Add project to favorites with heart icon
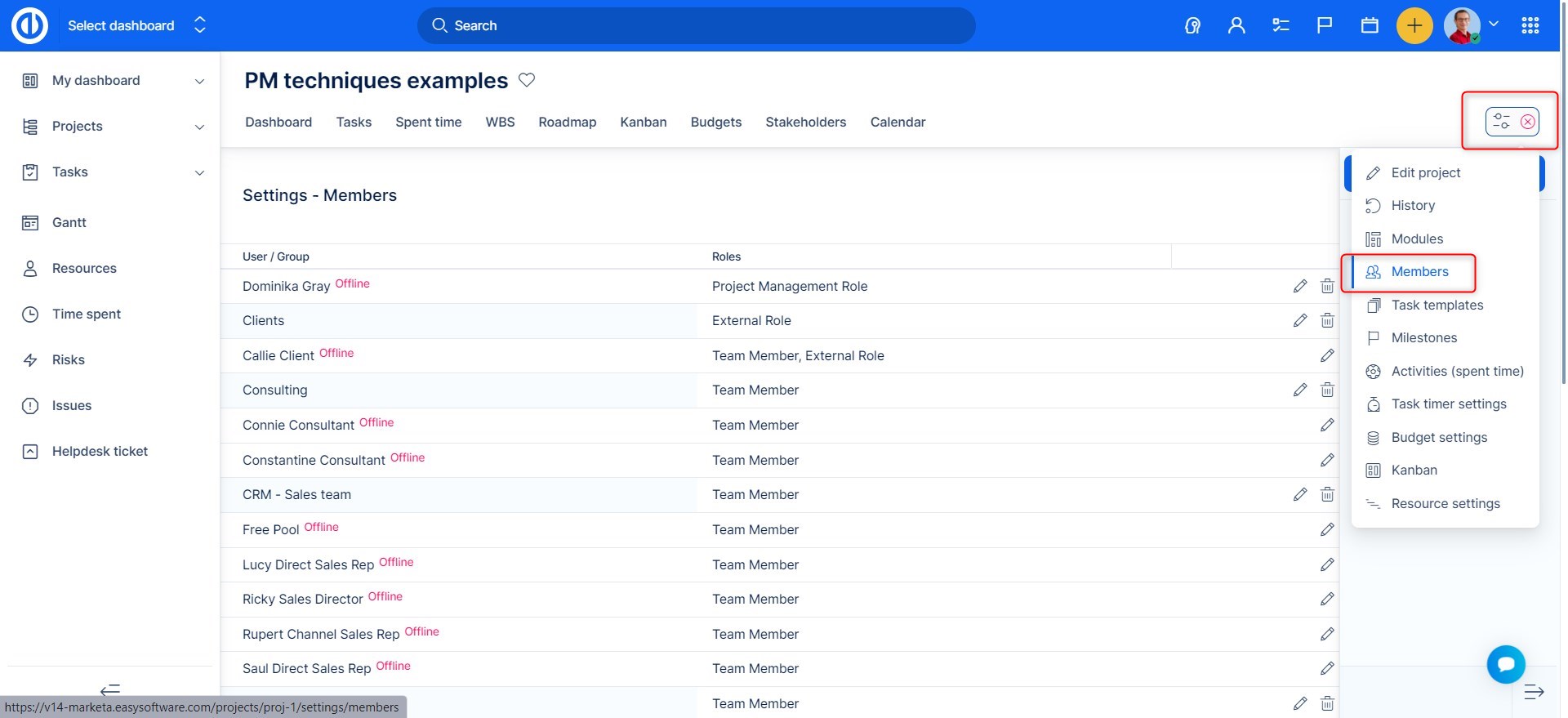Screen dimensions: 1568x718 tap(527, 80)
